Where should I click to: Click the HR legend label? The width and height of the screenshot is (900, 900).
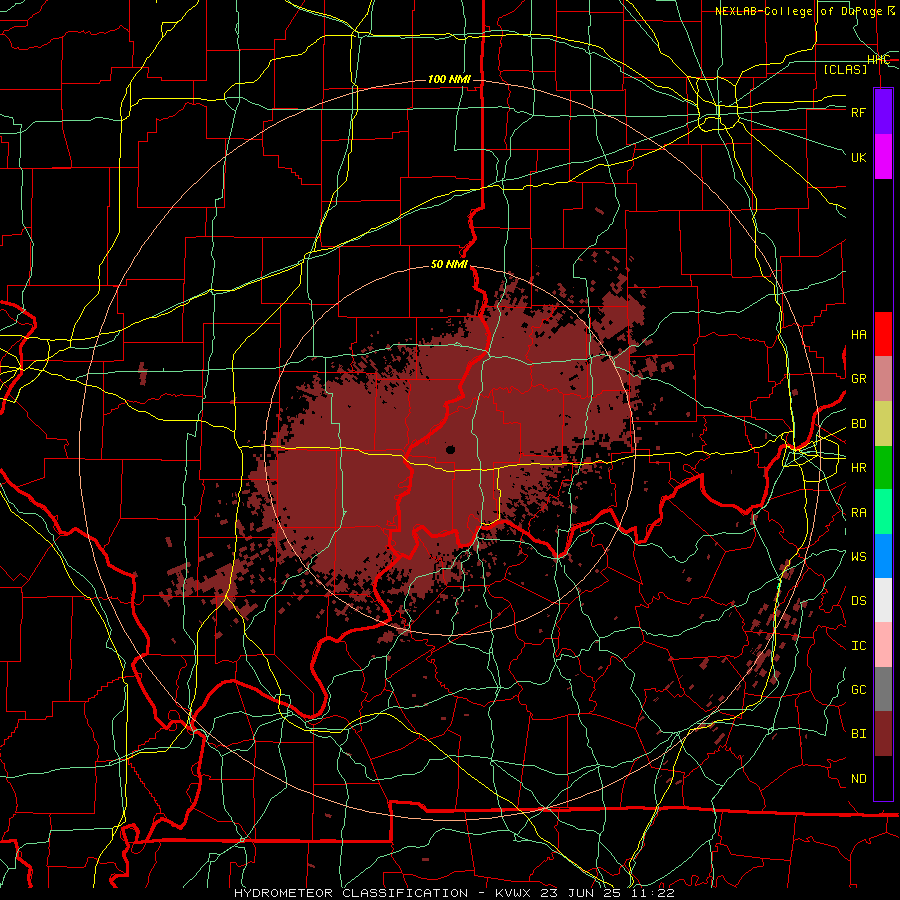[858, 468]
